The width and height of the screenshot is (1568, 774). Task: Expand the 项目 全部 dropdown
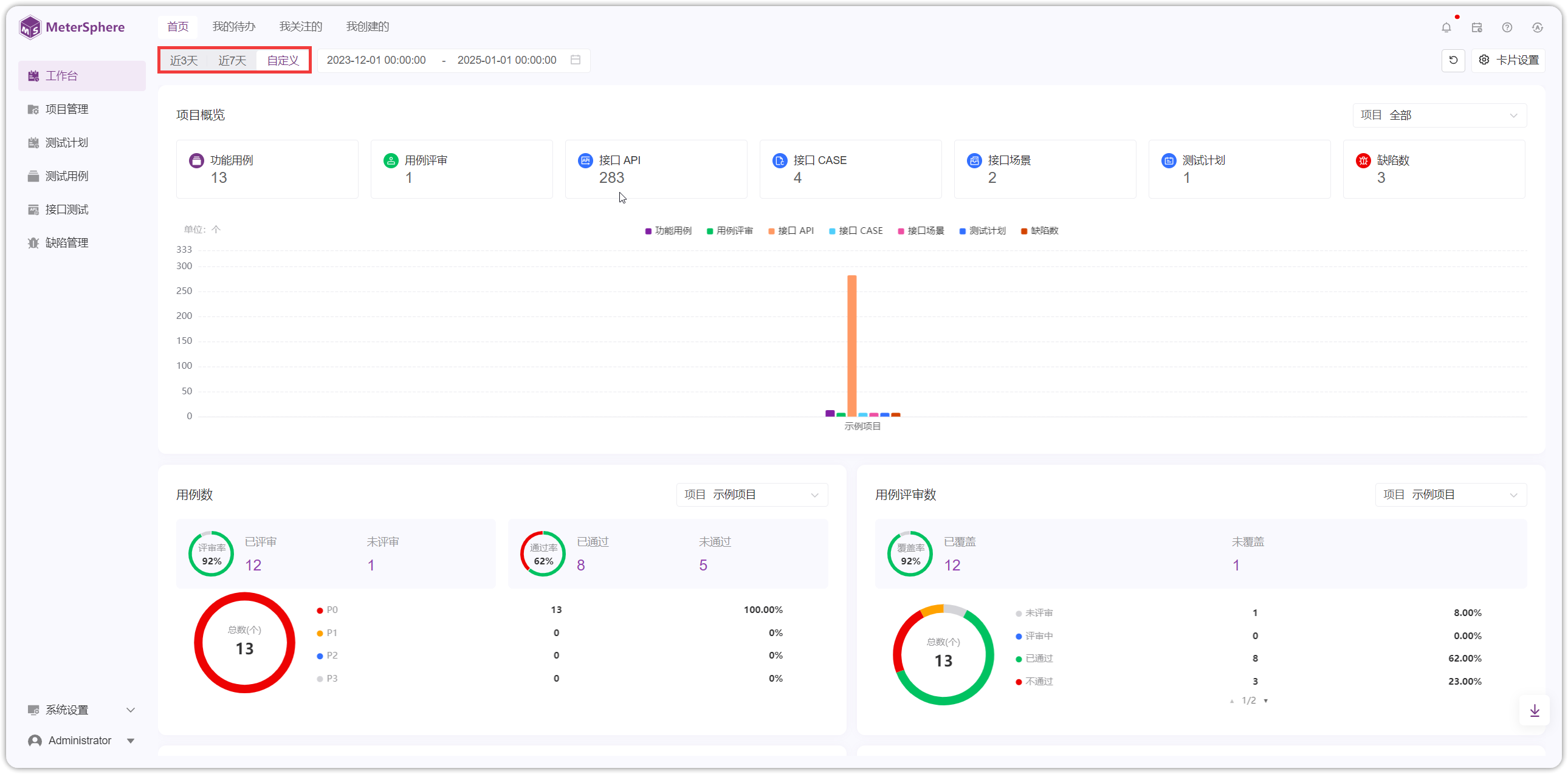tap(1439, 115)
